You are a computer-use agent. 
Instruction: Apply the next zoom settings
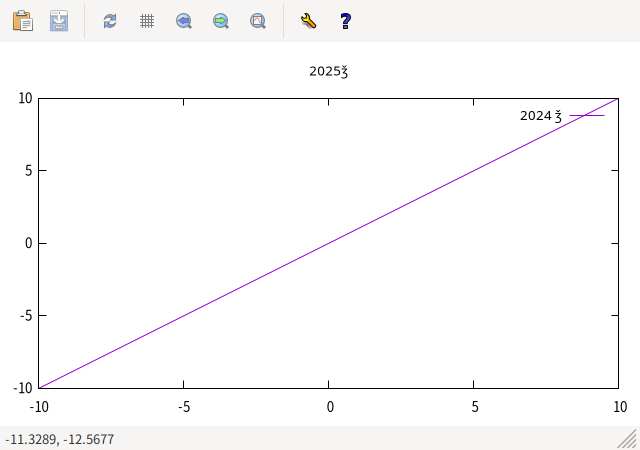tap(221, 20)
